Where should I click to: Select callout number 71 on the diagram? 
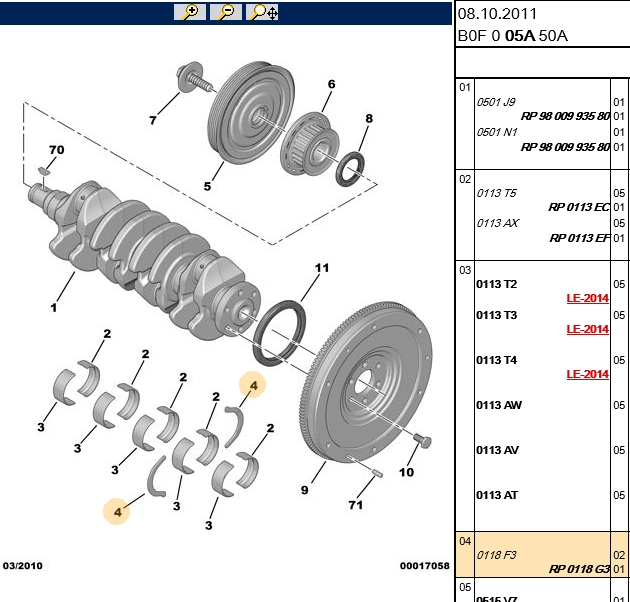(x=356, y=505)
